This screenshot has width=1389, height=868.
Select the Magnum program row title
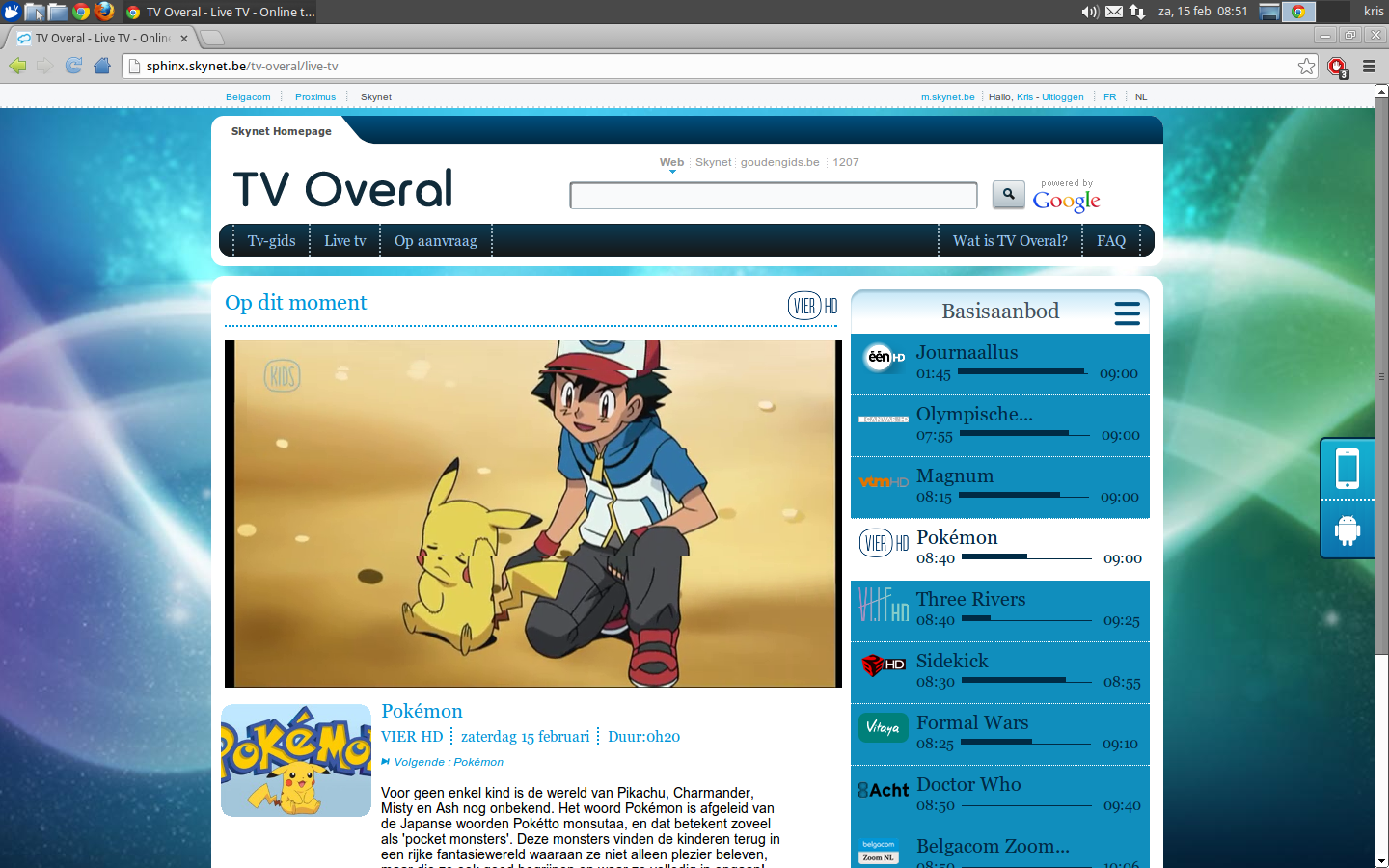[955, 475]
